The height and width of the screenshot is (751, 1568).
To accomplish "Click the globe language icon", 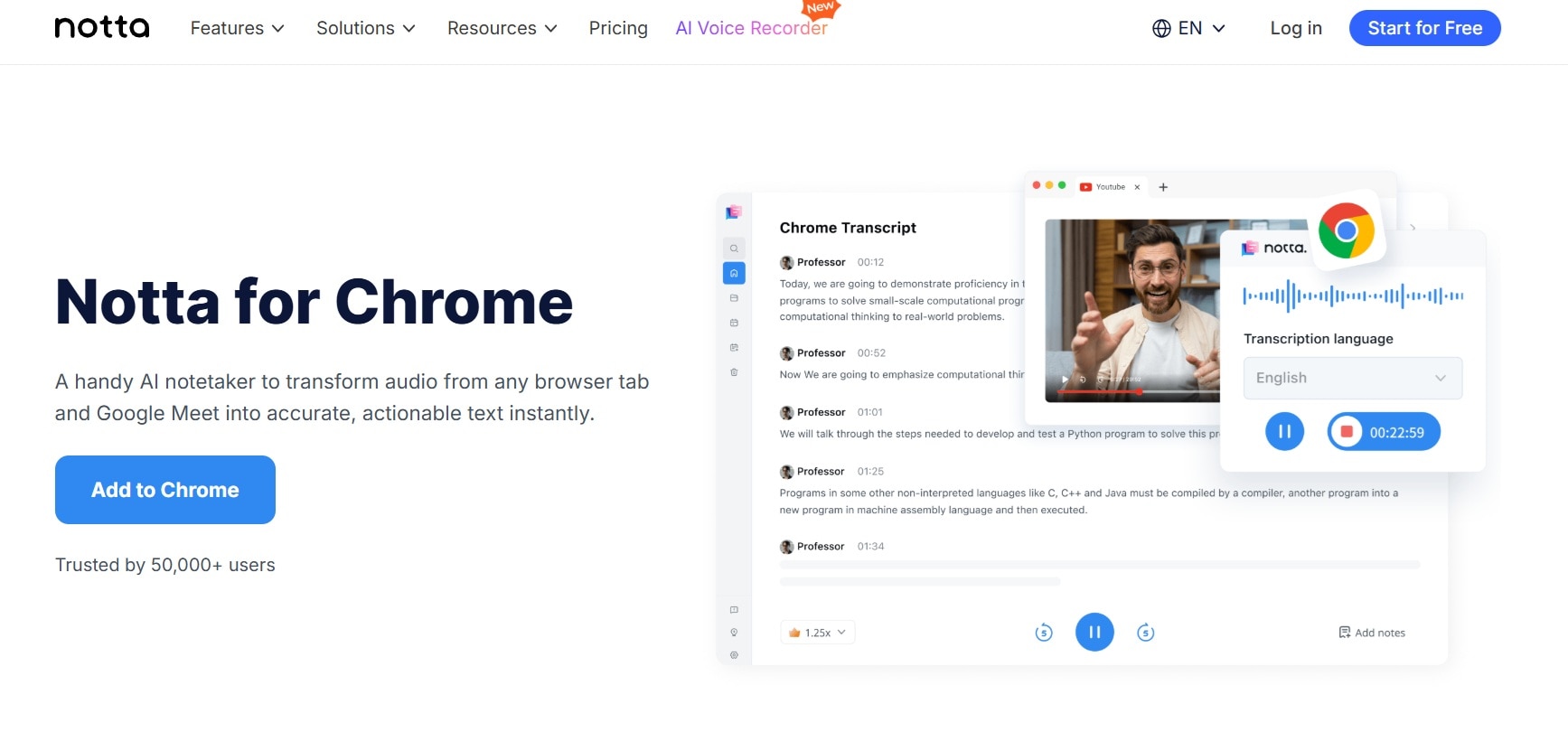I will pyautogui.click(x=1161, y=29).
